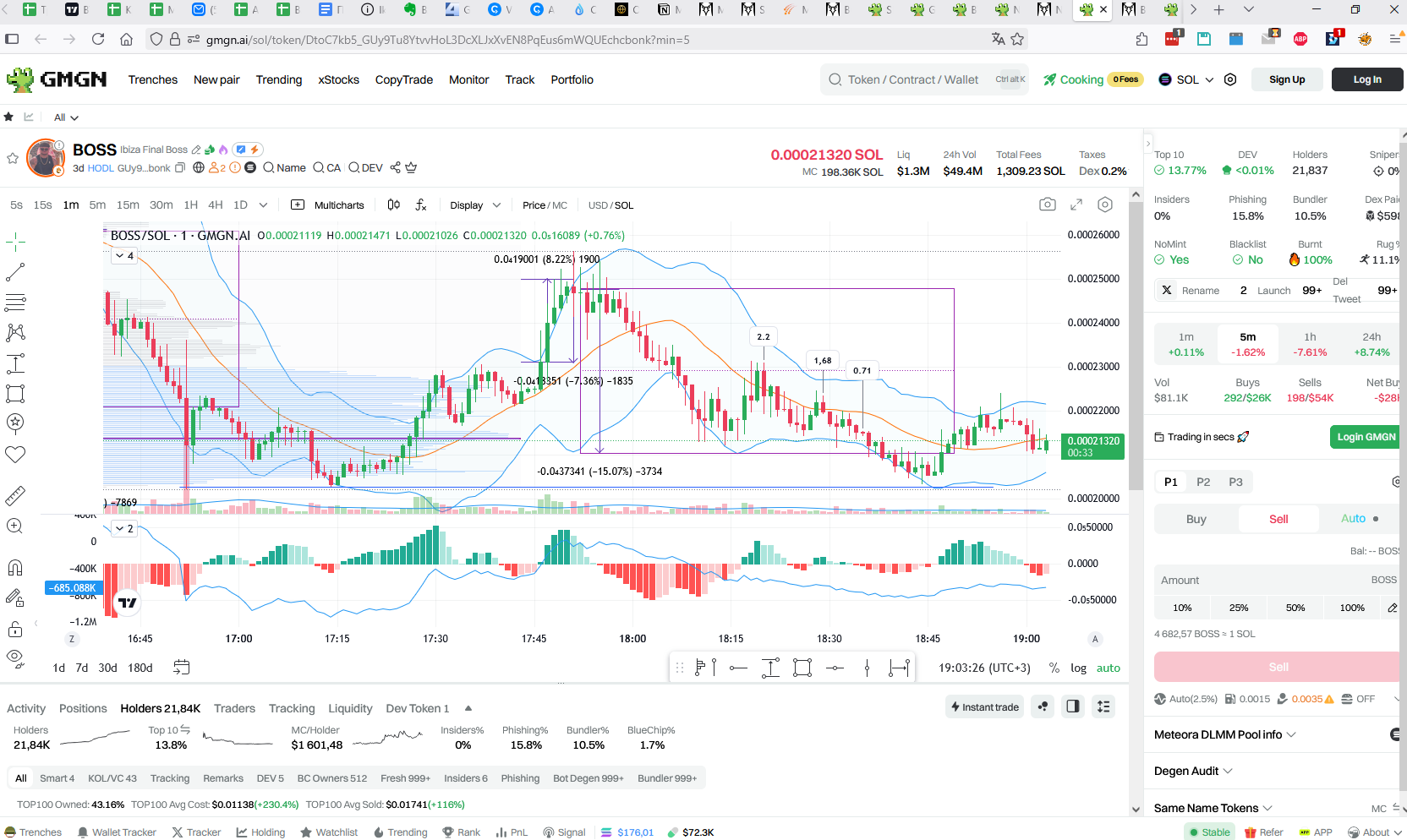The width and height of the screenshot is (1407, 840).
Task: Toggle auto scale on chart
Action: [1109, 668]
